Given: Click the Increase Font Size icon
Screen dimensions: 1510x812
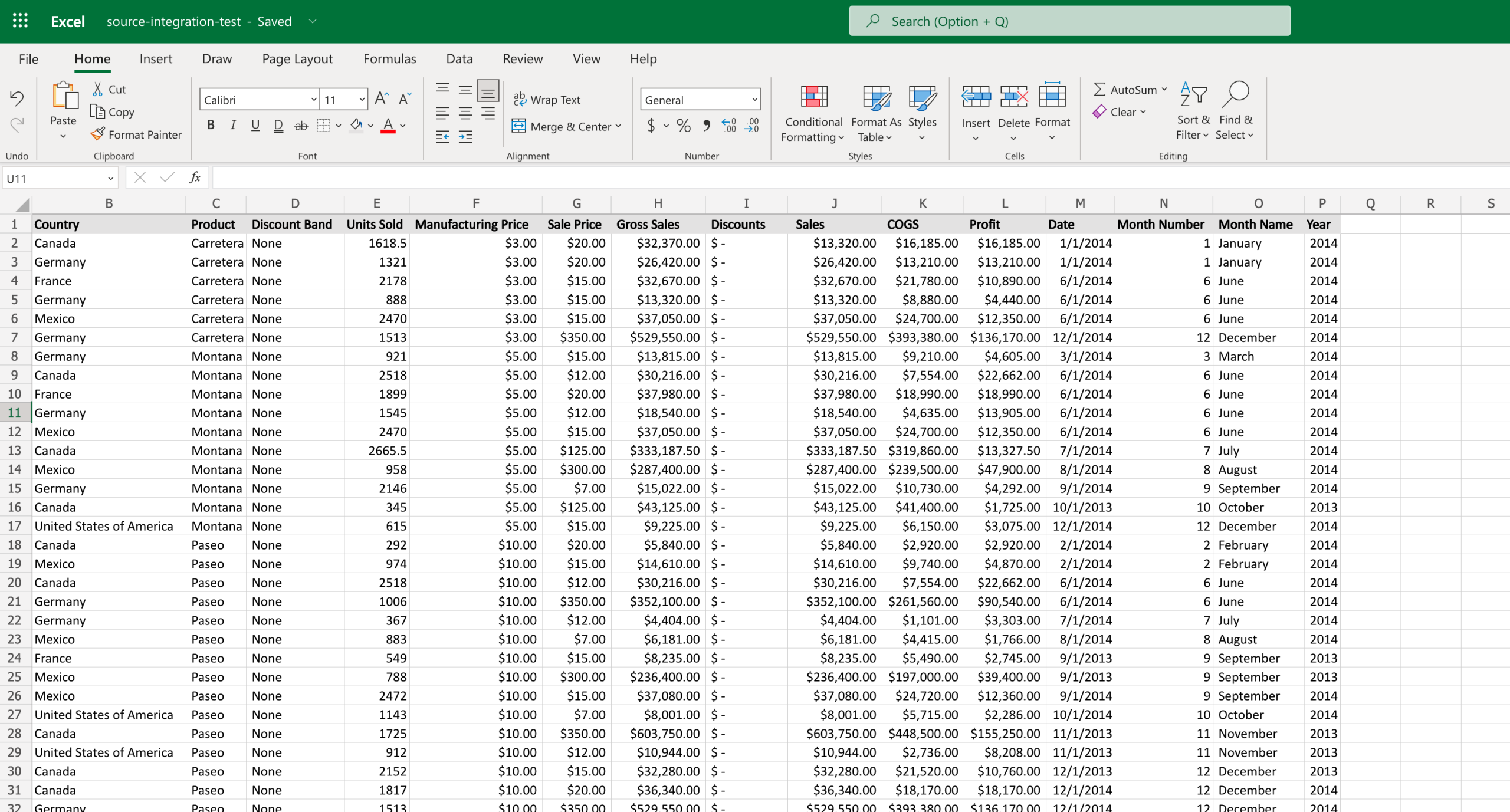Looking at the screenshot, I should (382, 98).
